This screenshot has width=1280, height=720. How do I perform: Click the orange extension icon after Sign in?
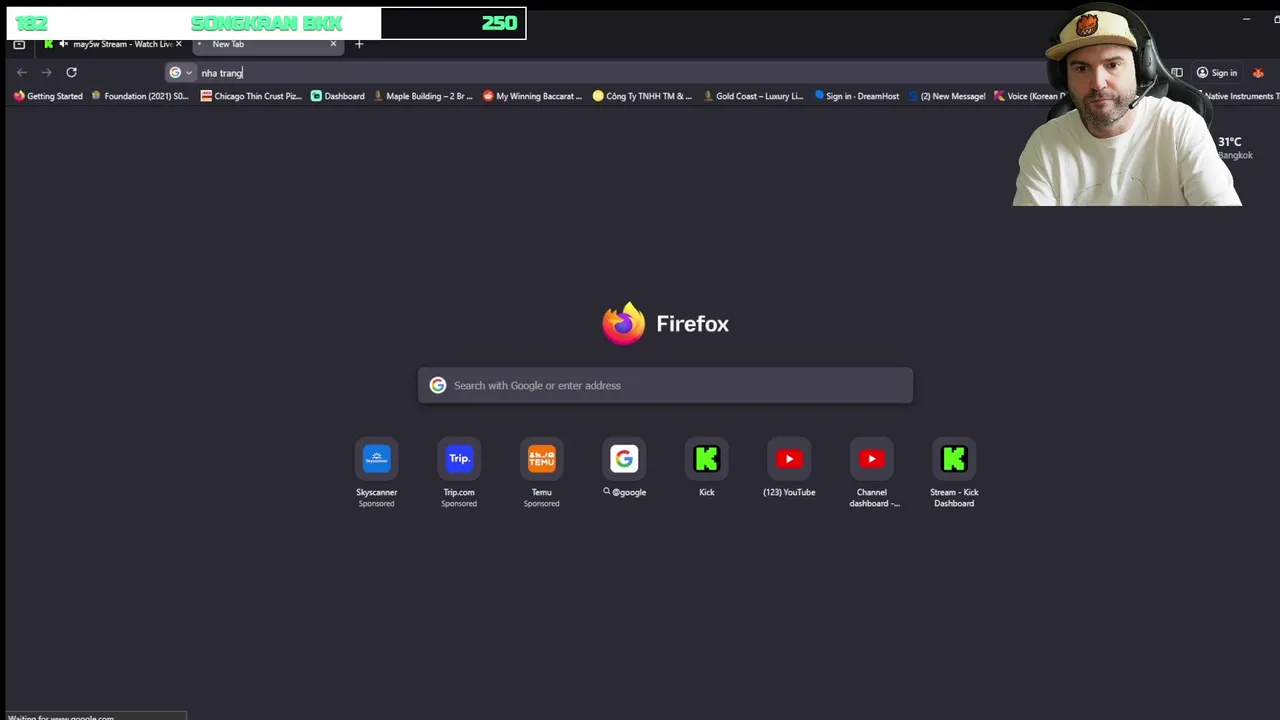pos(1258,72)
